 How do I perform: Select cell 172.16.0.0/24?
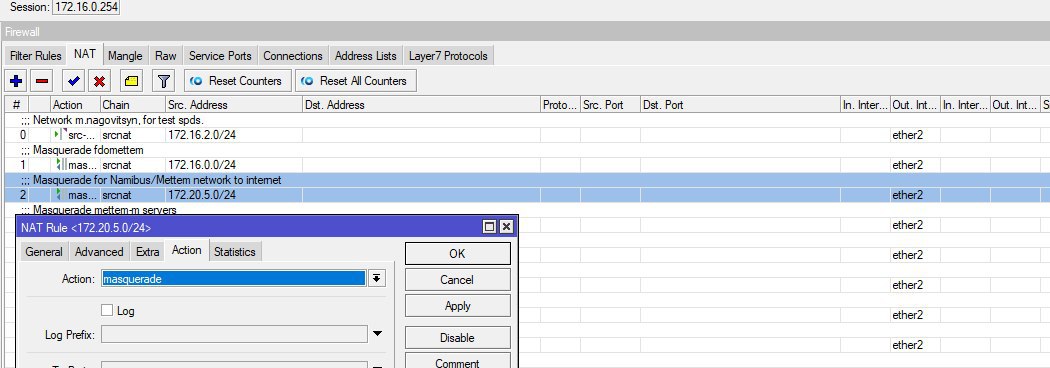click(x=202, y=165)
